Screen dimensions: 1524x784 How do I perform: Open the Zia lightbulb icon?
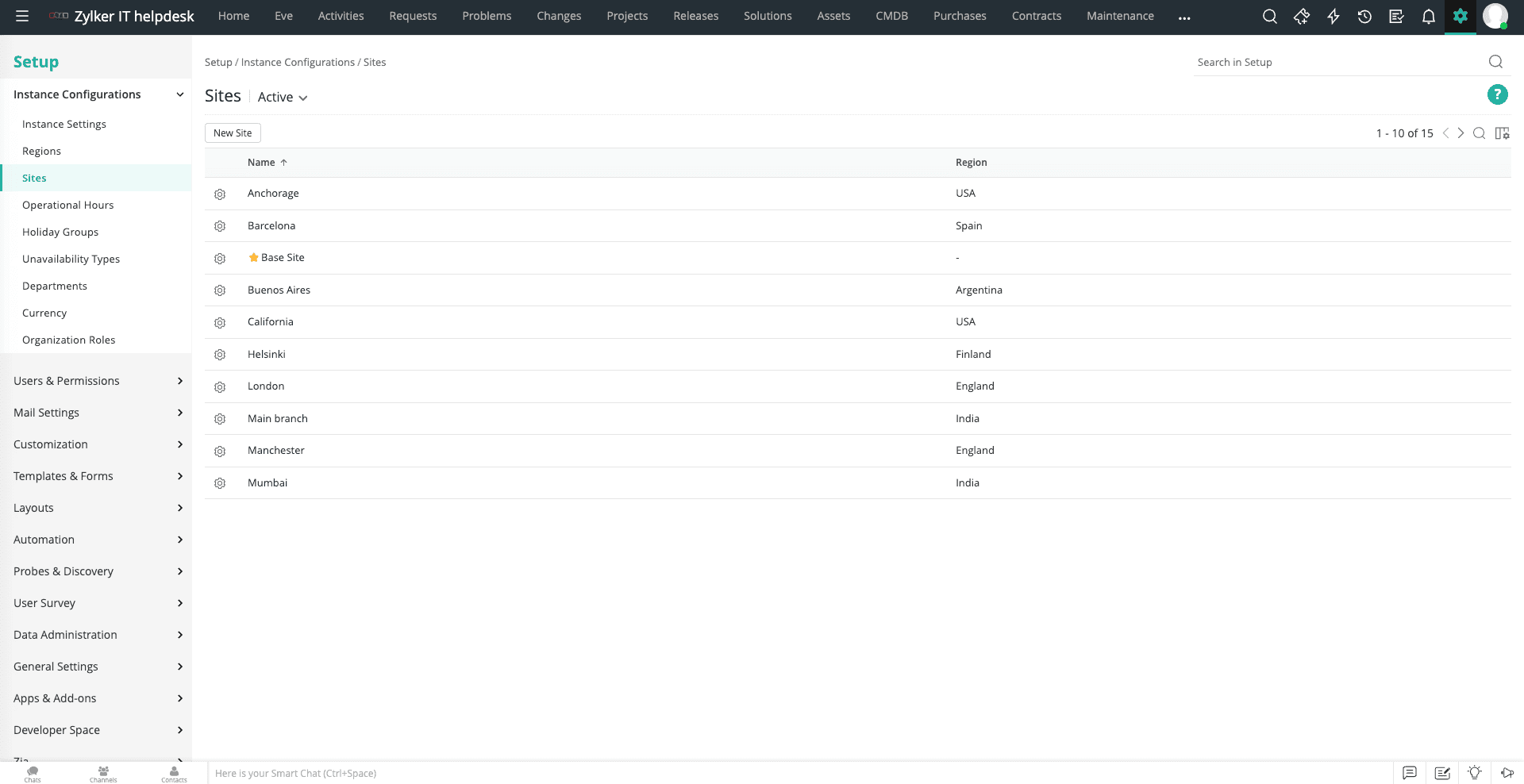point(1476,773)
